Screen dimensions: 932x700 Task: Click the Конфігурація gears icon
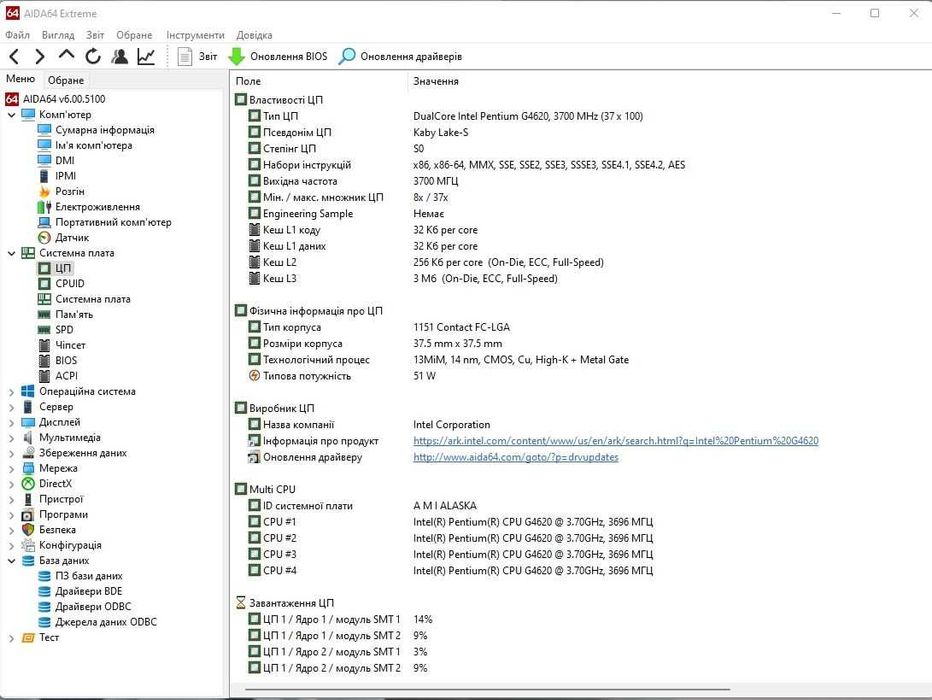tap(28, 546)
